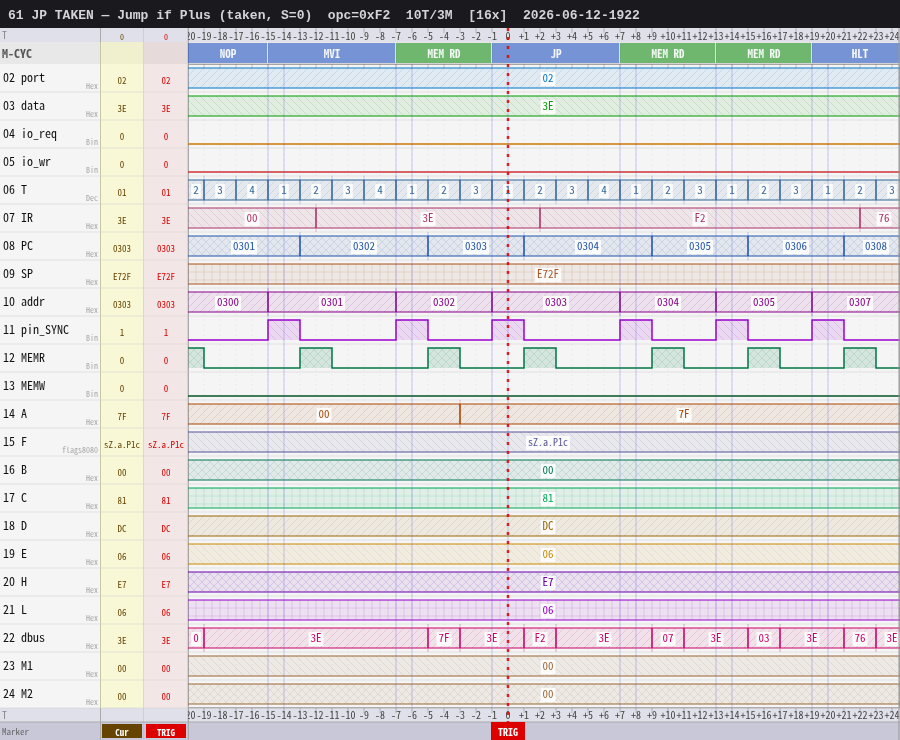Click SP value E72F in waveform

click(x=548, y=274)
